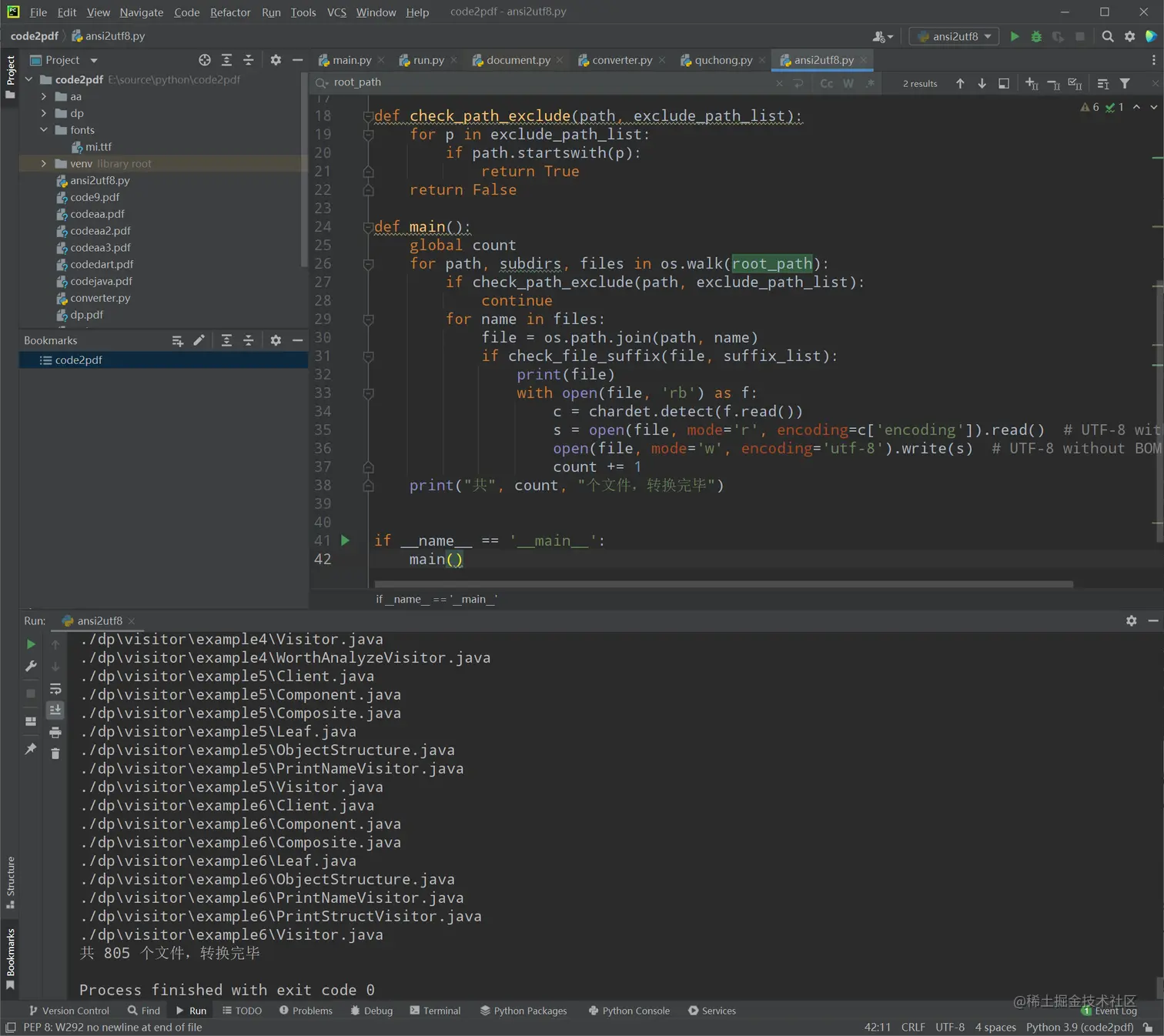Screen dimensions: 1164x1036
Task: Toggle regex option in search bar
Action: (x=870, y=83)
